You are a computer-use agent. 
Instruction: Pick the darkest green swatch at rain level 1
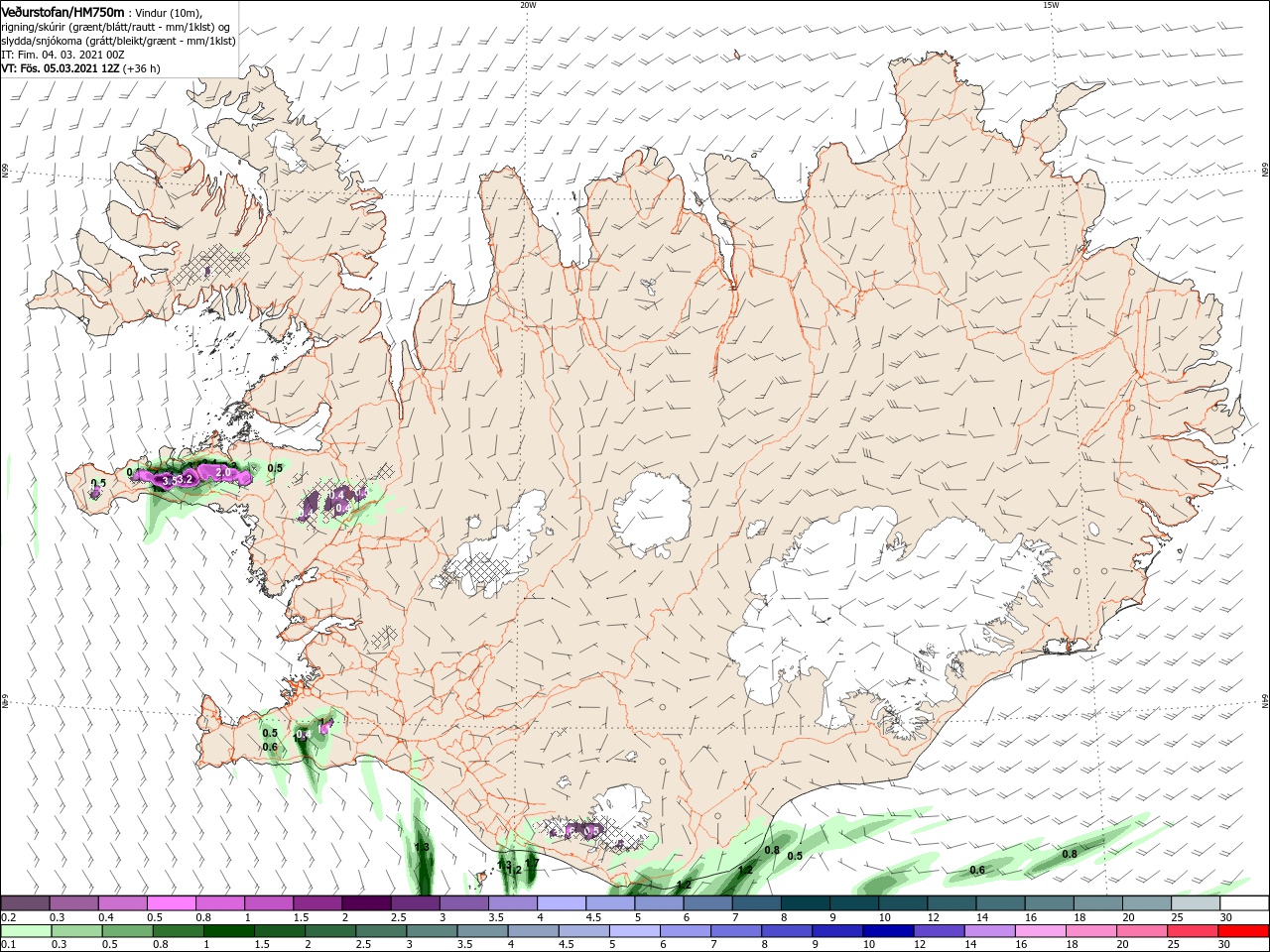(228, 931)
